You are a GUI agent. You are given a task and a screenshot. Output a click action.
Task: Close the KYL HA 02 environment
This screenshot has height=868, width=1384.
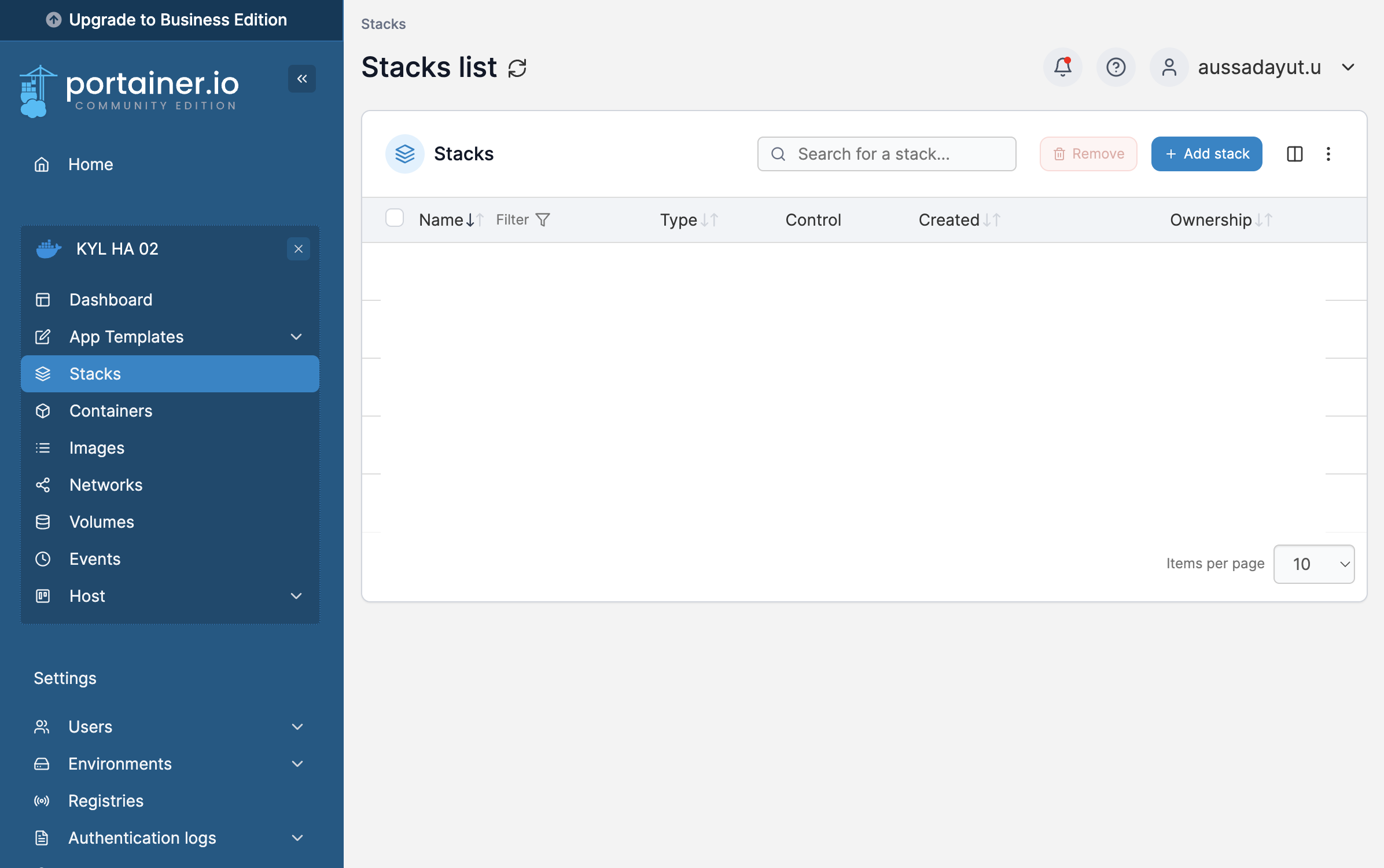[x=299, y=249]
